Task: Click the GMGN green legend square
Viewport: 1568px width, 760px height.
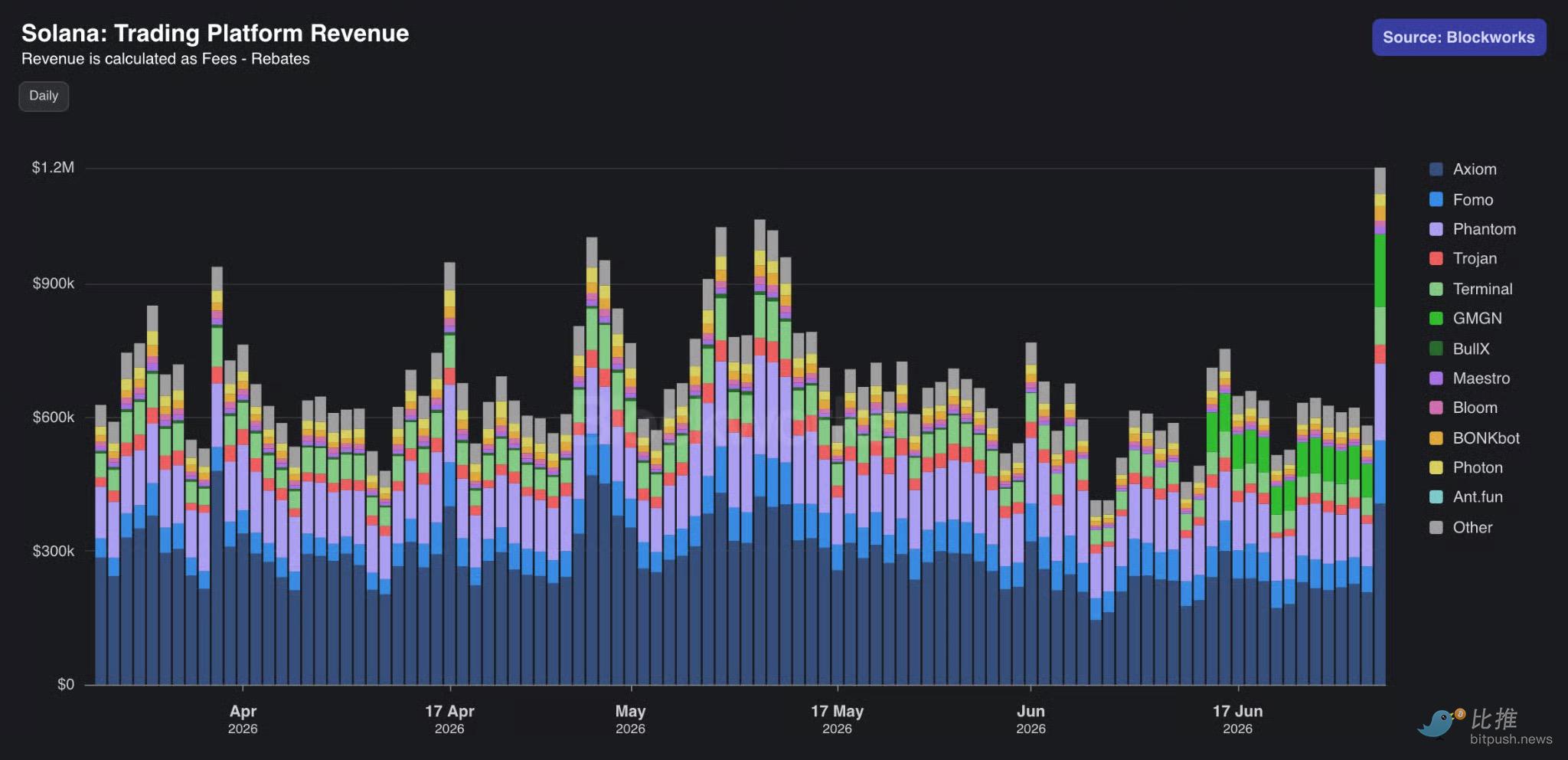Action: click(x=1436, y=318)
